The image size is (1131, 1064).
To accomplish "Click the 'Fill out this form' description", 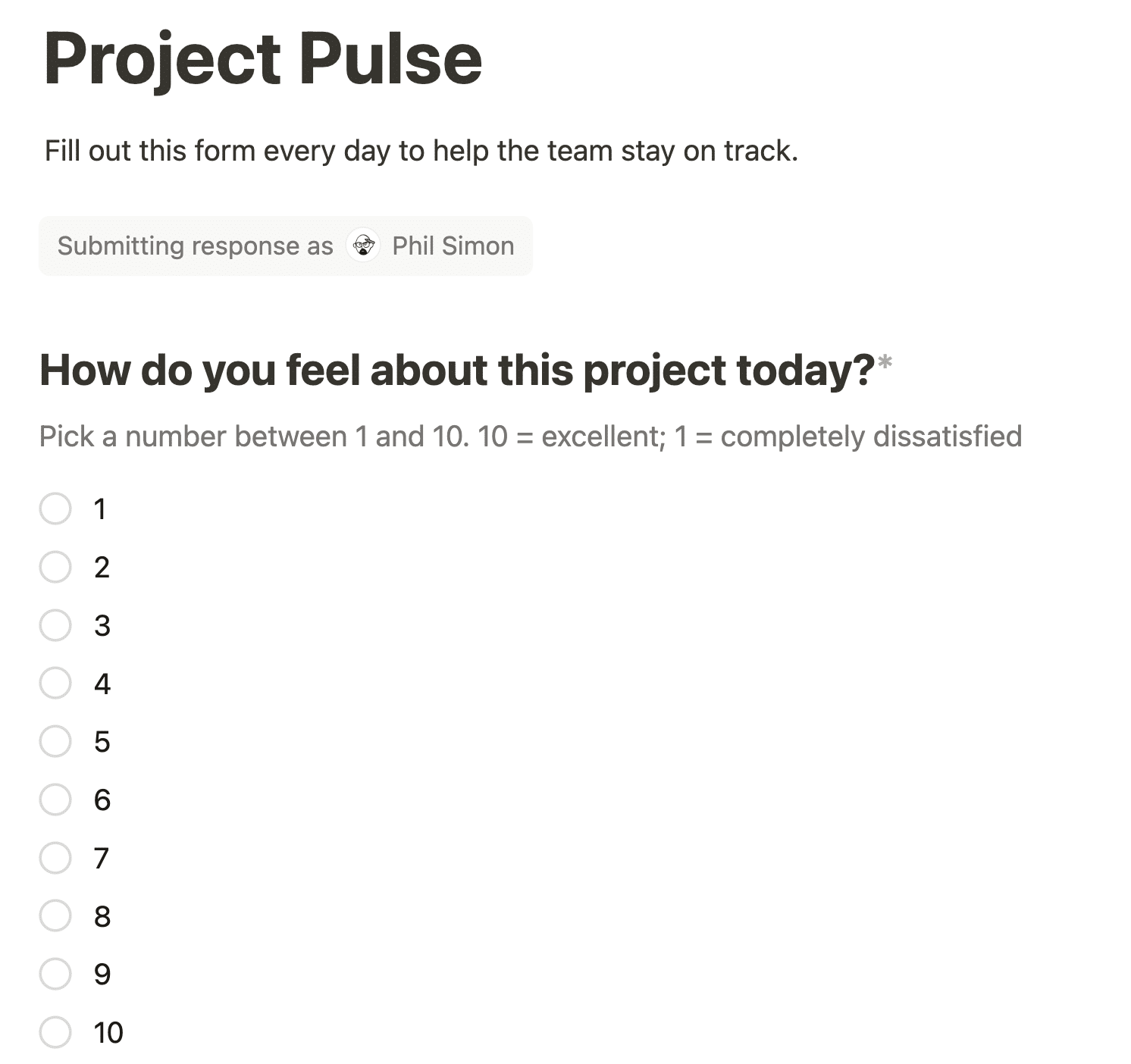I will click(x=421, y=151).
